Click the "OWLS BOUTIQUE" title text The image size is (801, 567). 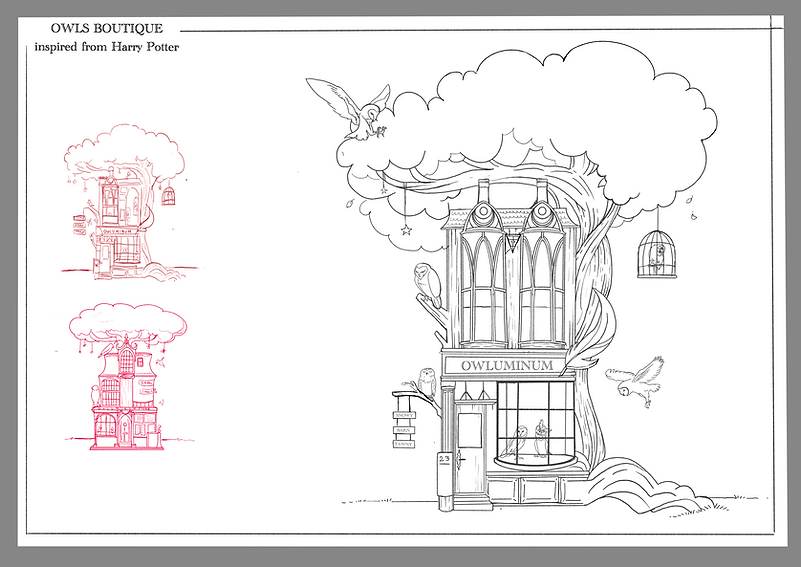pos(107,29)
